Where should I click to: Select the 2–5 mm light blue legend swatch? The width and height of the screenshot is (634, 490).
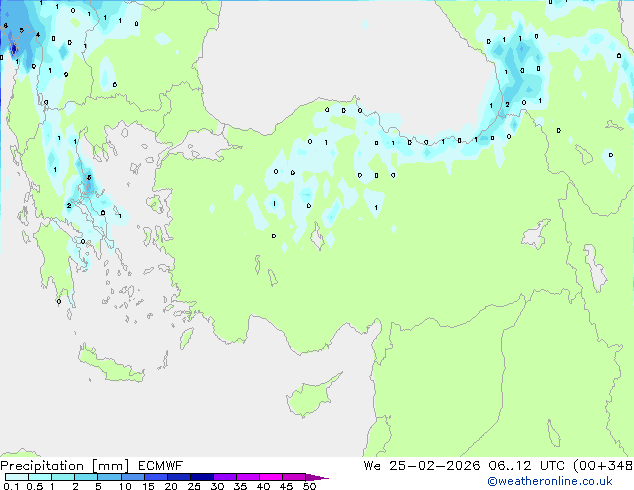point(86,477)
